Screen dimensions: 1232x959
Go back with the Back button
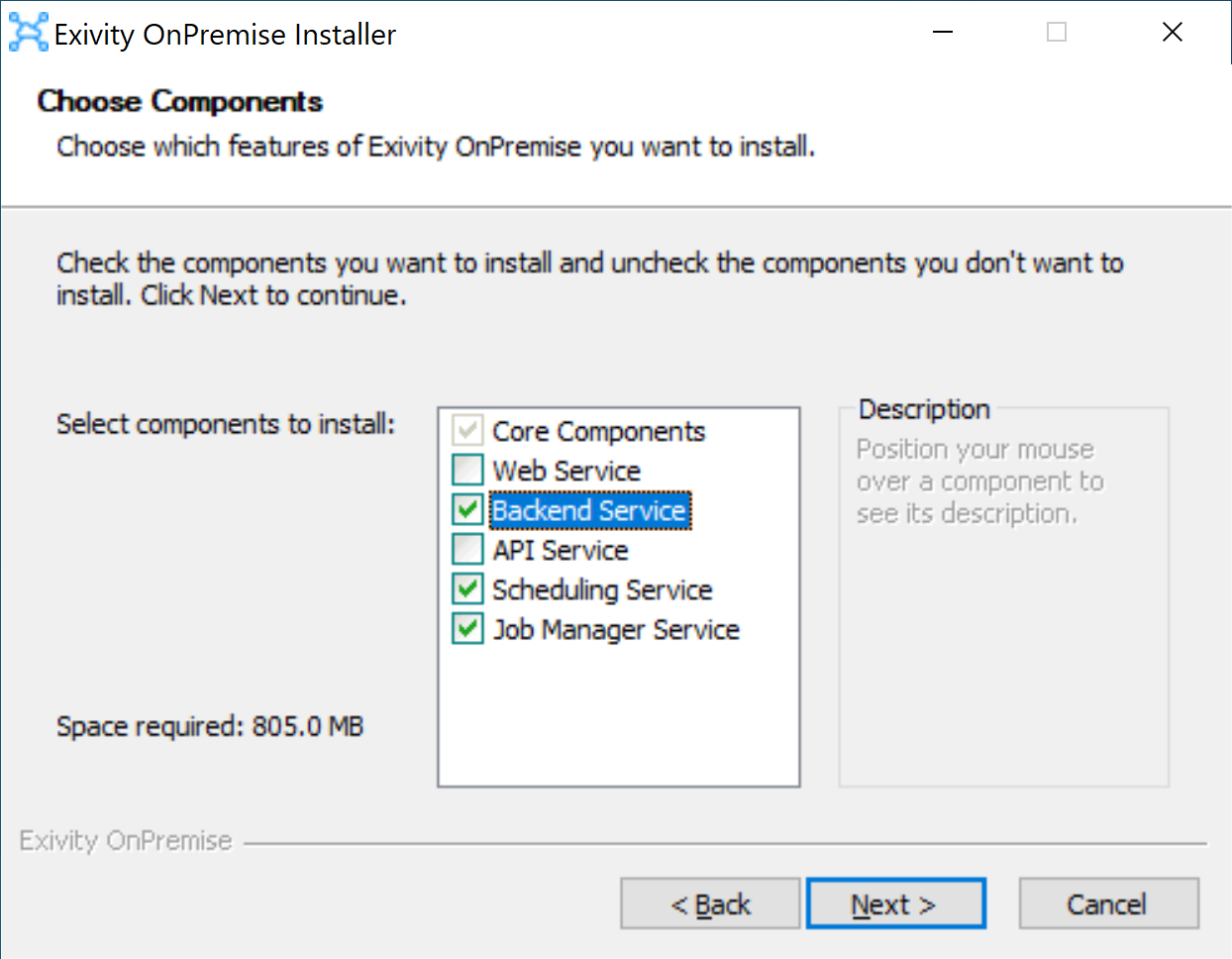pos(710,904)
